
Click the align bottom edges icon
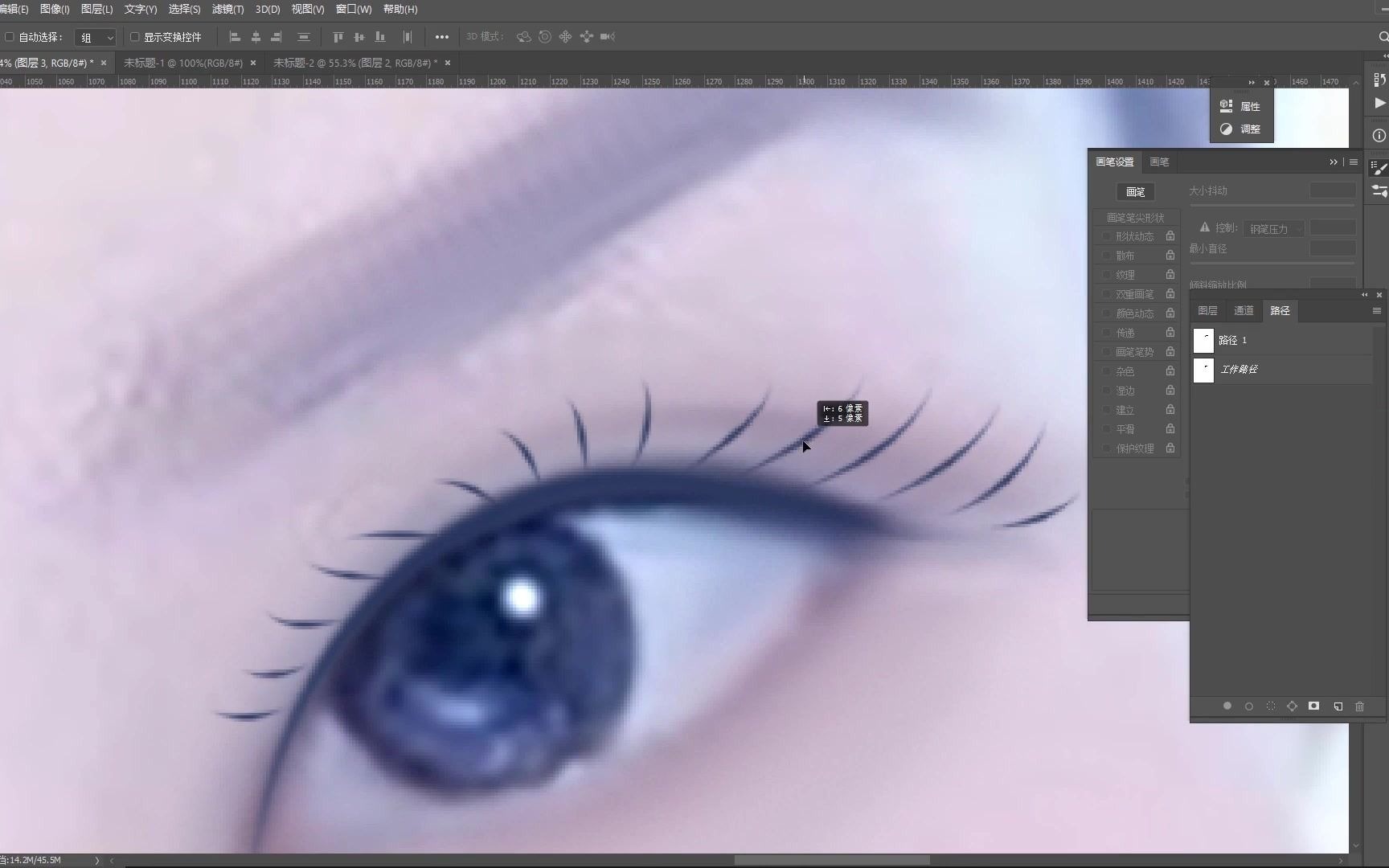380,37
